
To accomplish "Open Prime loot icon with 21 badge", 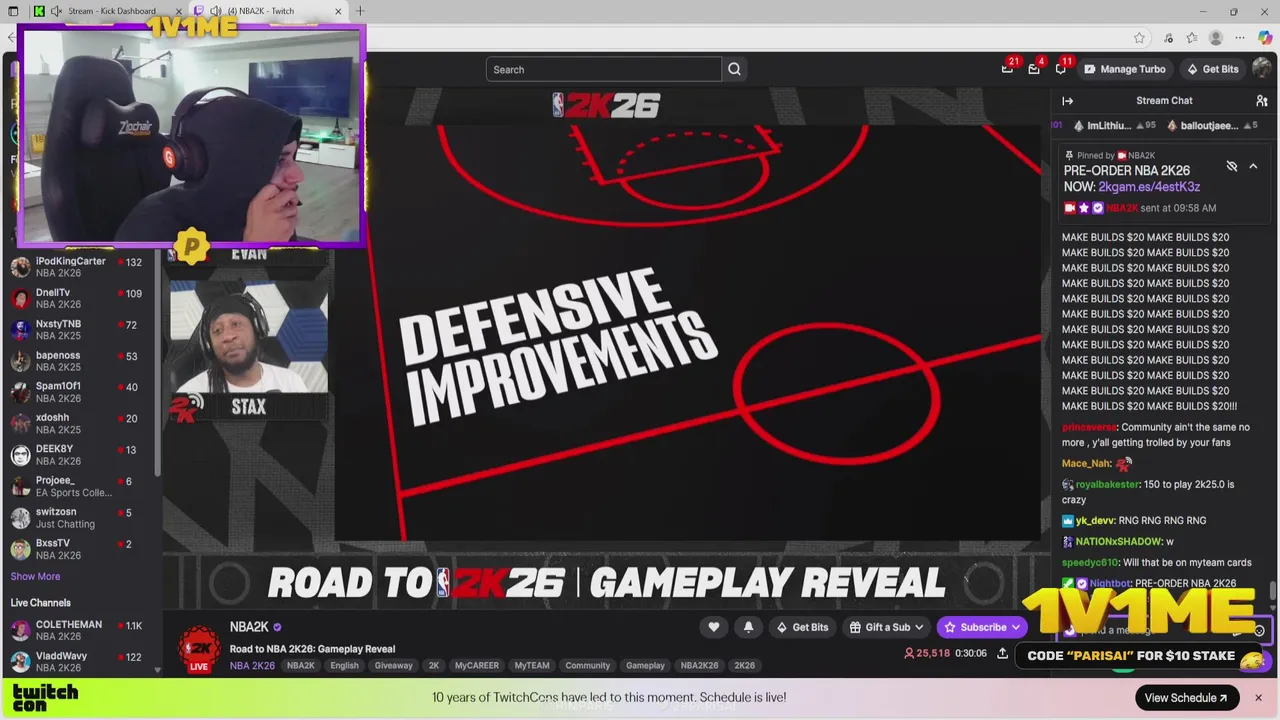I will (x=1008, y=68).
